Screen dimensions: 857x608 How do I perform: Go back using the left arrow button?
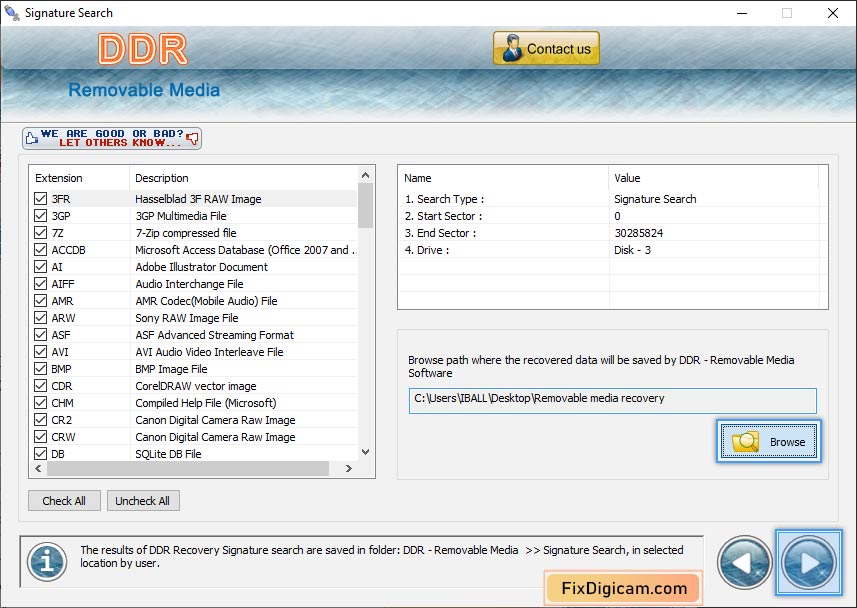click(744, 562)
